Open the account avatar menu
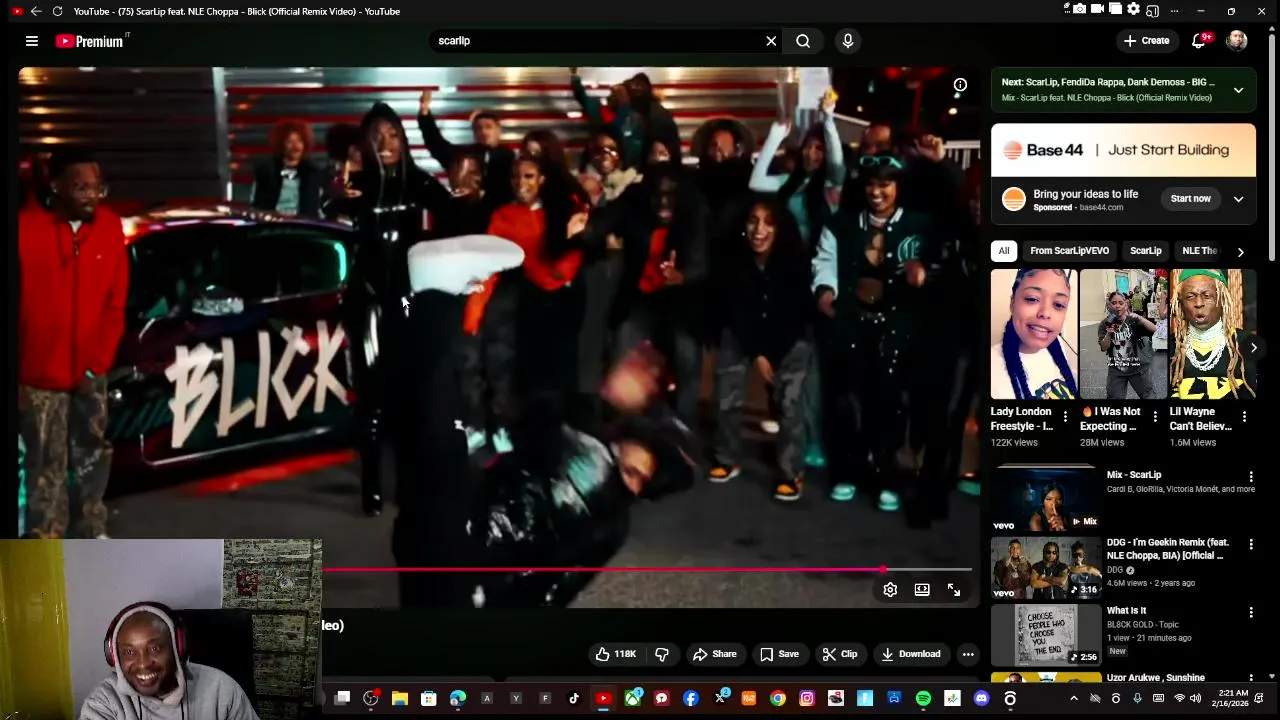 (1237, 41)
